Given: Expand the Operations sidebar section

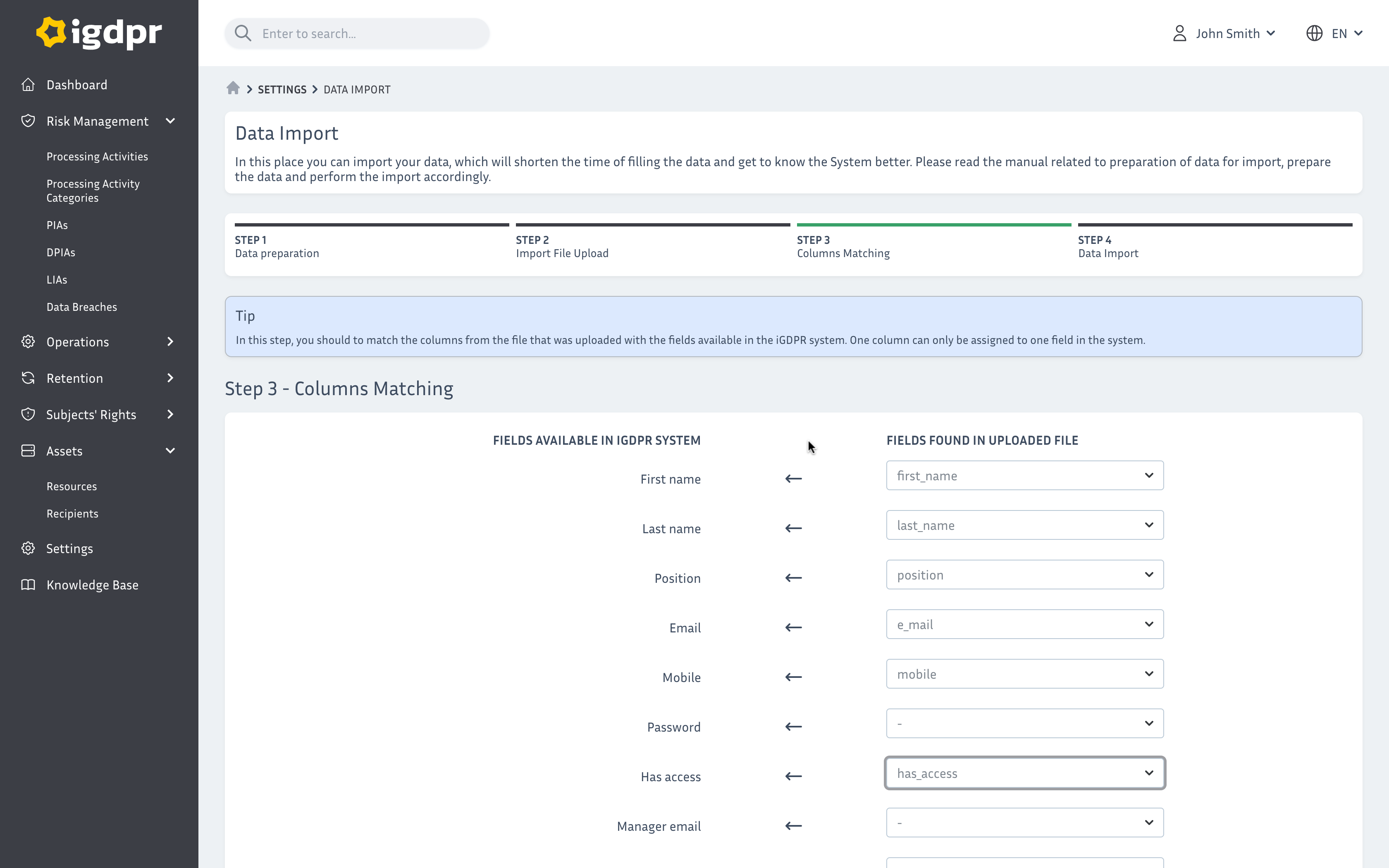Looking at the screenshot, I should point(170,341).
